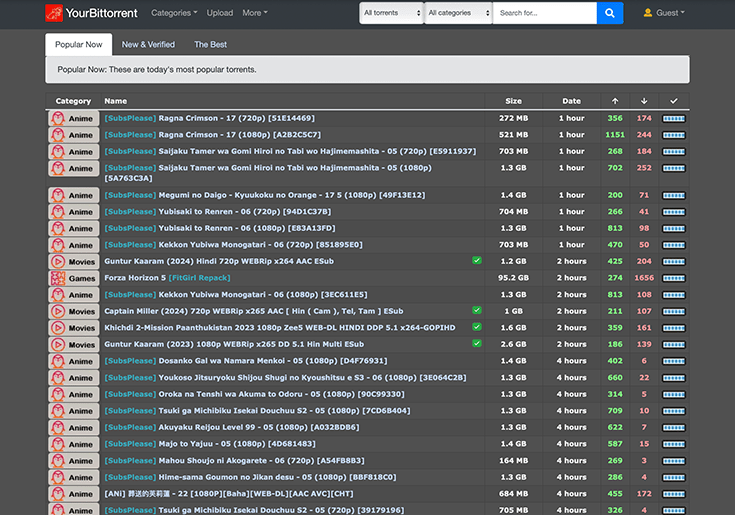Open the All torrents select box
735x515 pixels.
pyautogui.click(x=392, y=13)
